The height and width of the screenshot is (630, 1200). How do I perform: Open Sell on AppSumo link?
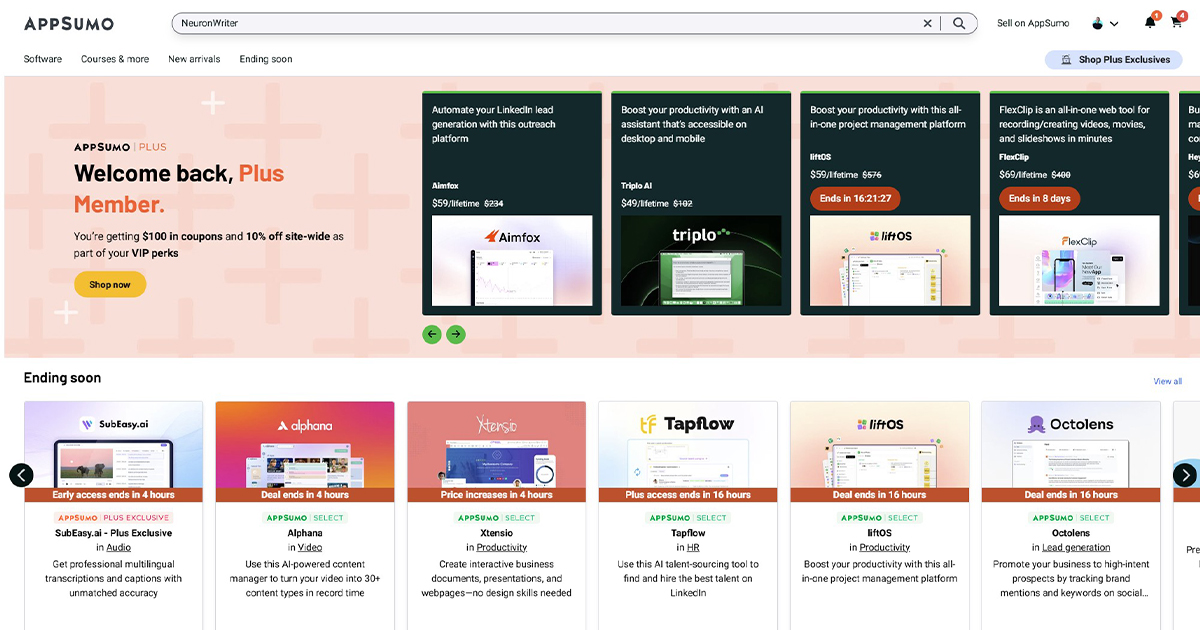click(x=1033, y=23)
